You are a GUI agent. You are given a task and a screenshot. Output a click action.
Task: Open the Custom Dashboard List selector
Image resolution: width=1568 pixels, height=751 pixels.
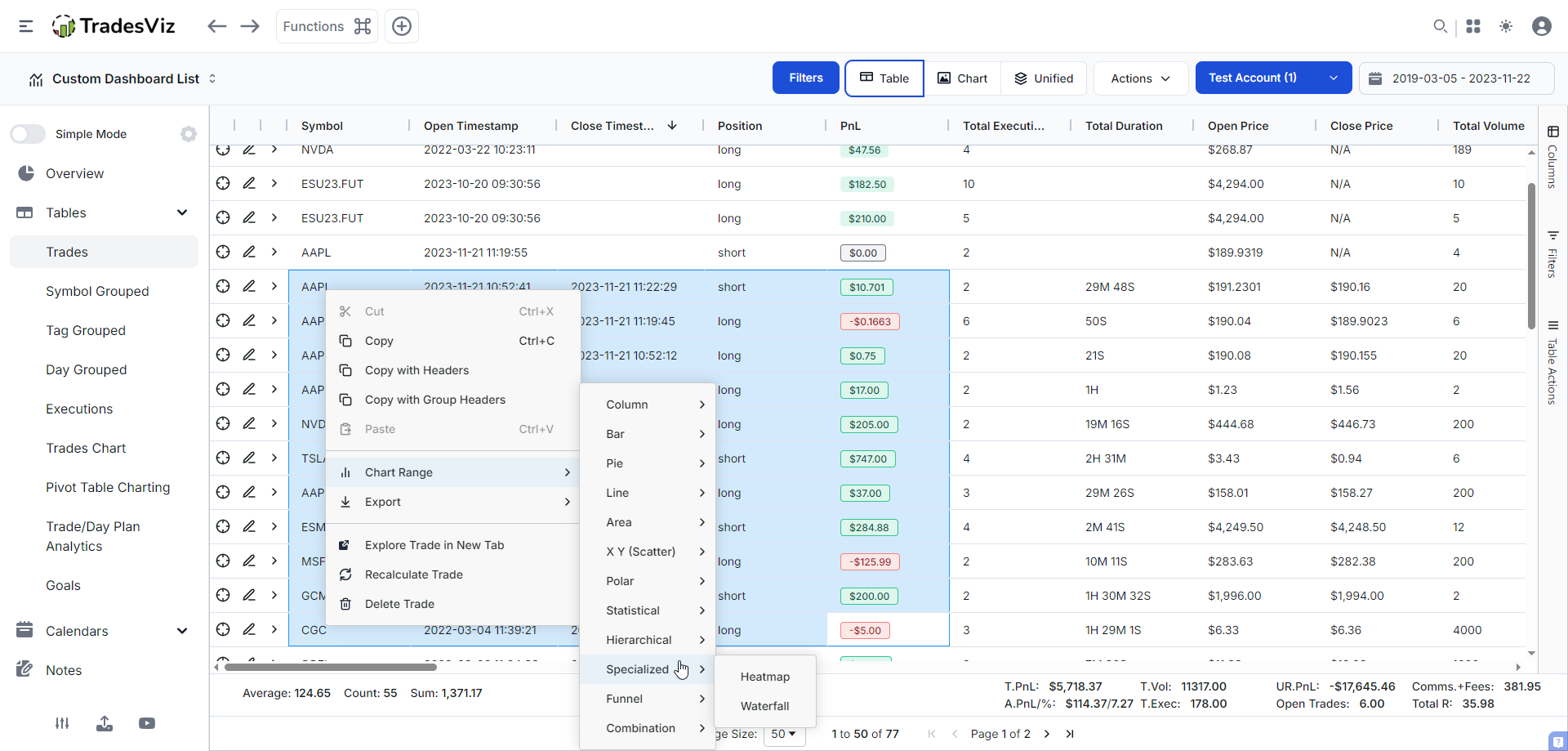(122, 79)
